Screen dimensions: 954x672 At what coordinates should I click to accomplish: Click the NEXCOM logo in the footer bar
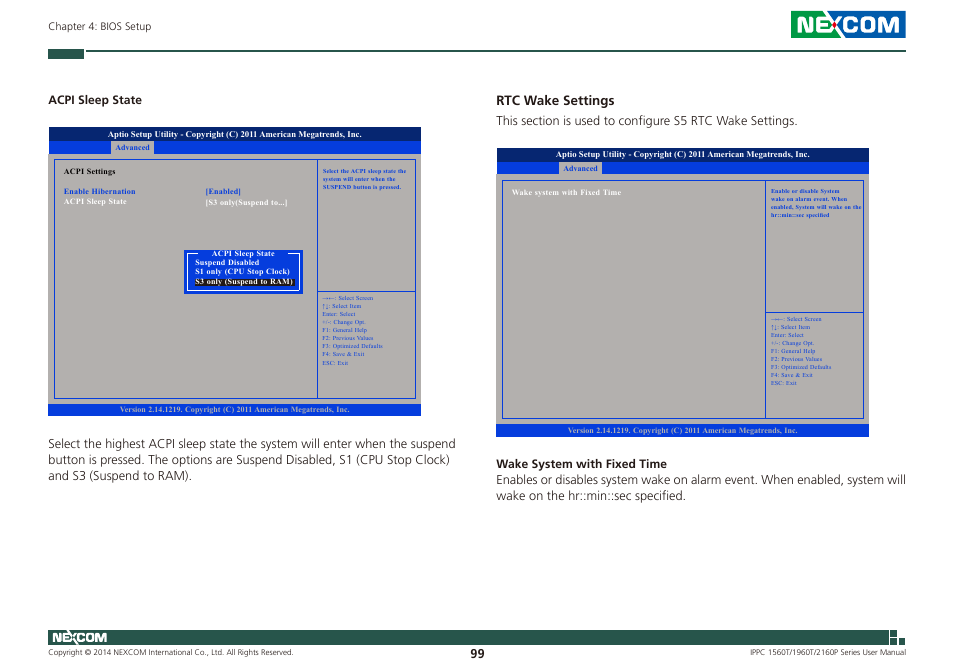click(x=79, y=637)
